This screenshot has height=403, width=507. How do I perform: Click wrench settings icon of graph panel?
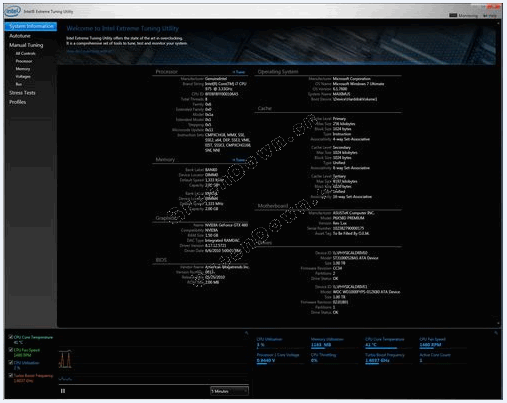coord(246,333)
